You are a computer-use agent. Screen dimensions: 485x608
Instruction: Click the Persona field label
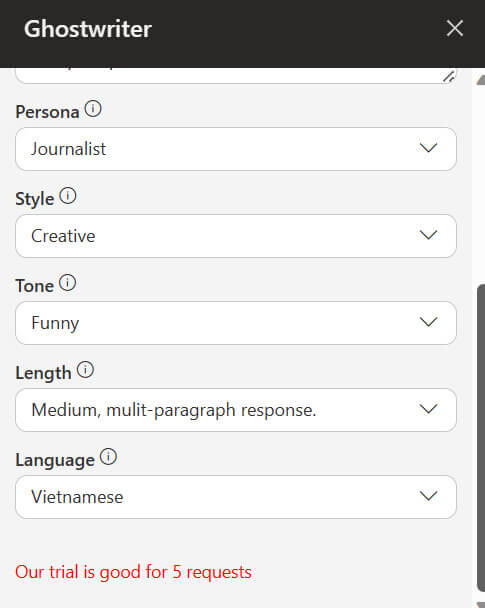point(47,112)
